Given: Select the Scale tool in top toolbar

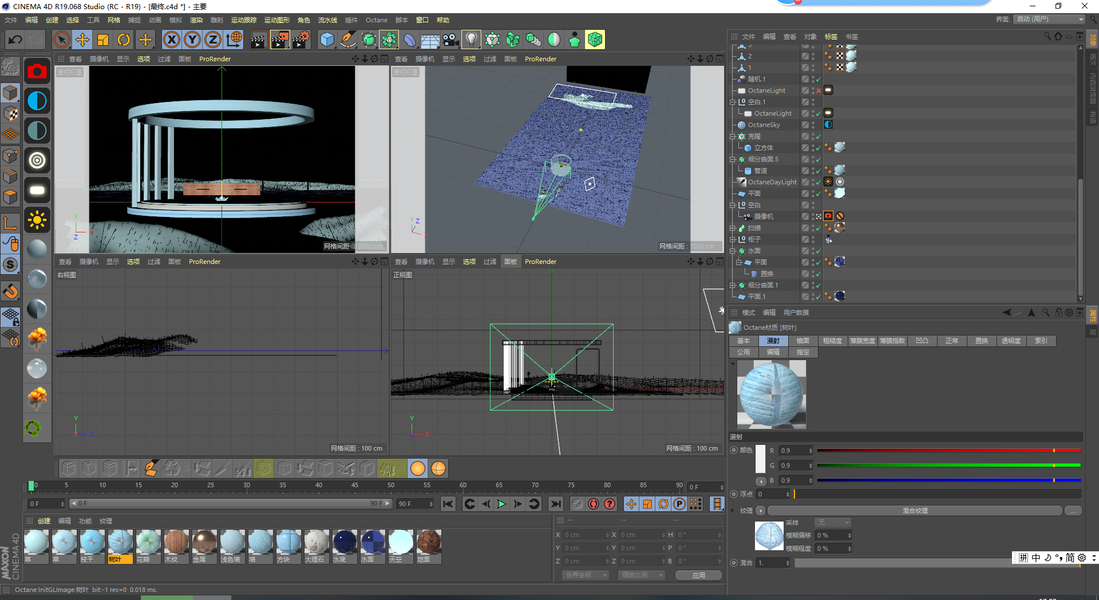Looking at the screenshot, I should (x=103, y=40).
